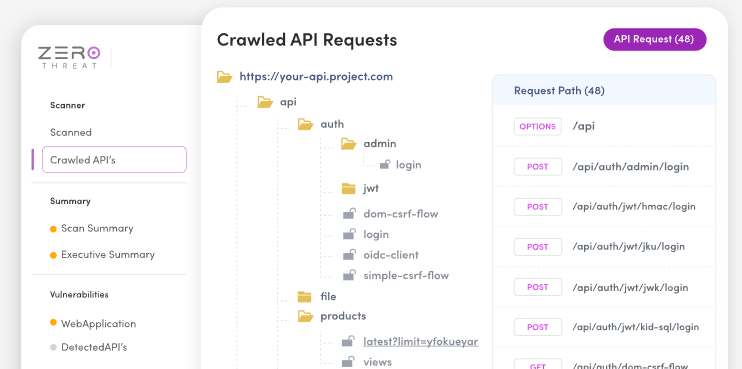Select simple-csrf-flow tree item
This screenshot has height=369, width=742.
(406, 275)
